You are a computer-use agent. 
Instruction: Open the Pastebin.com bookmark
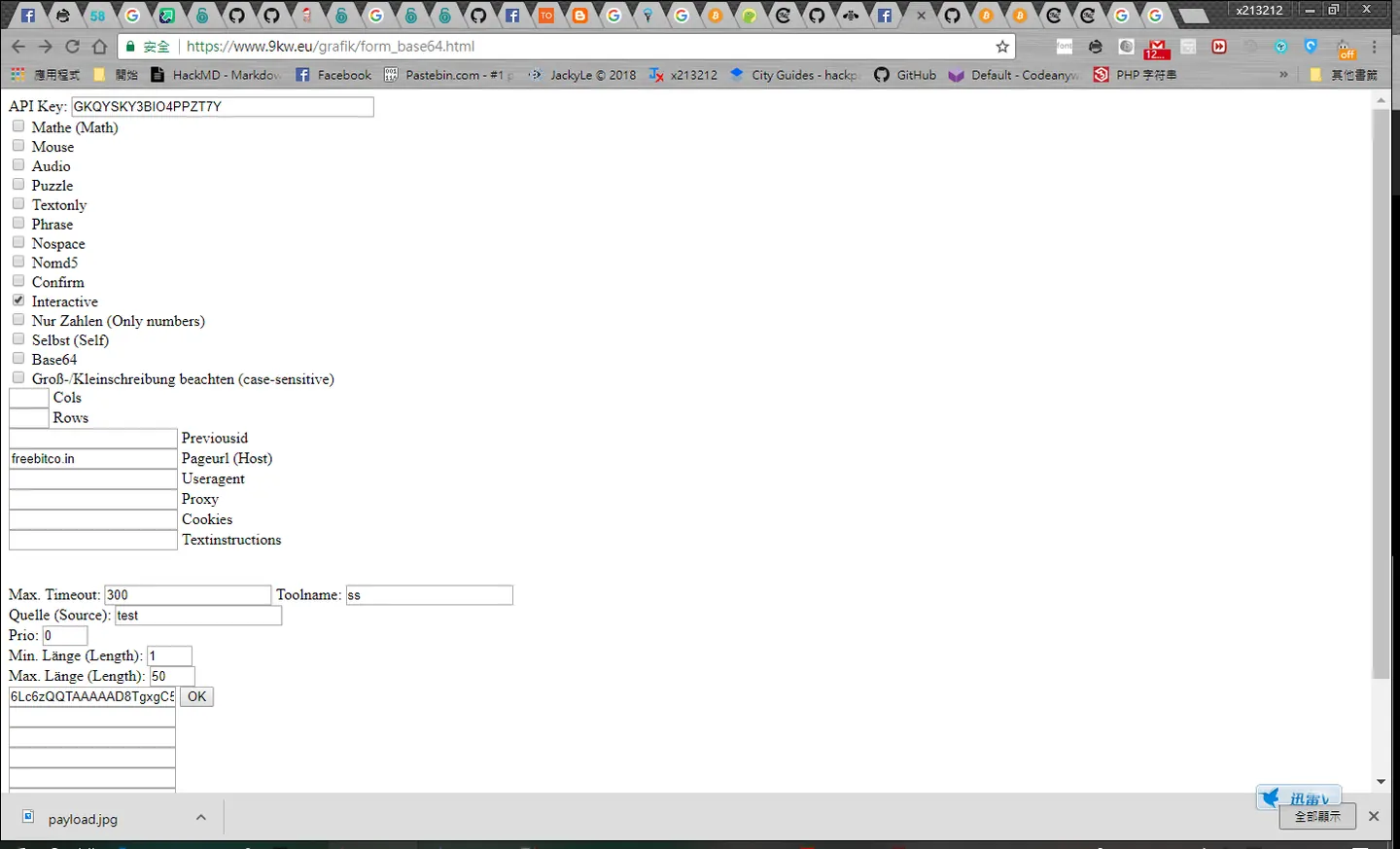tap(447, 75)
